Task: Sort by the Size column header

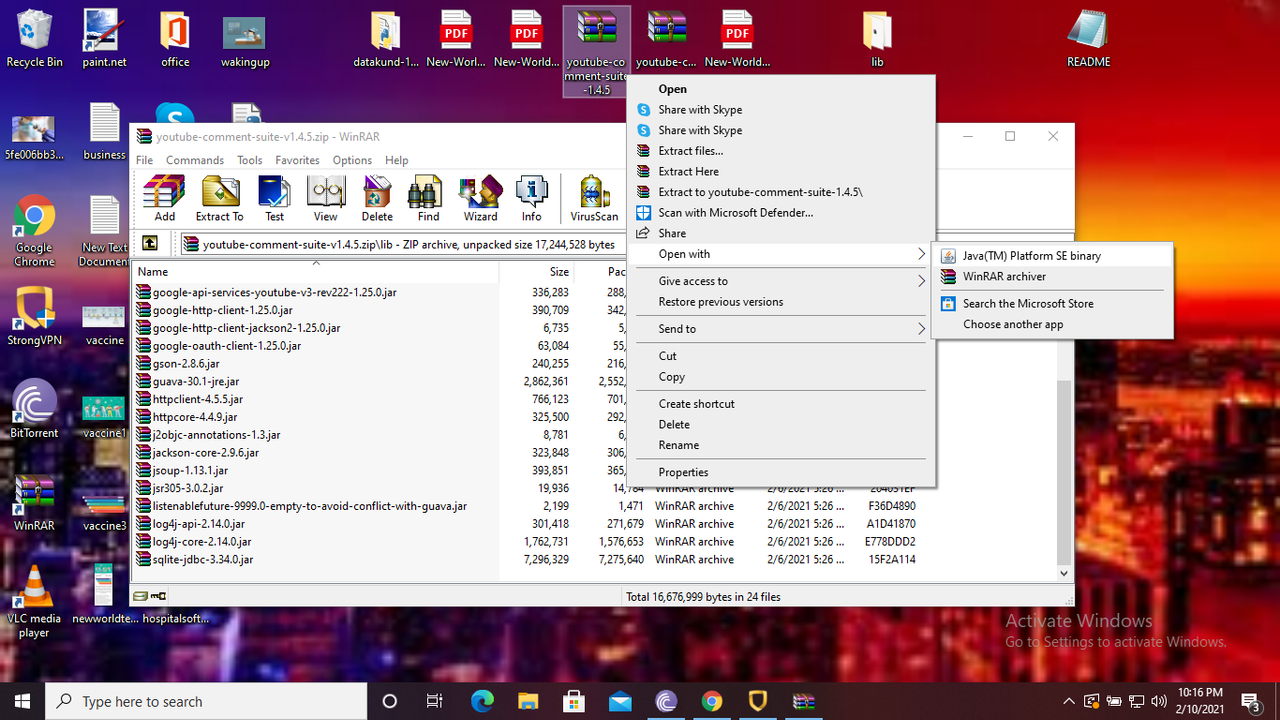Action: [537, 272]
